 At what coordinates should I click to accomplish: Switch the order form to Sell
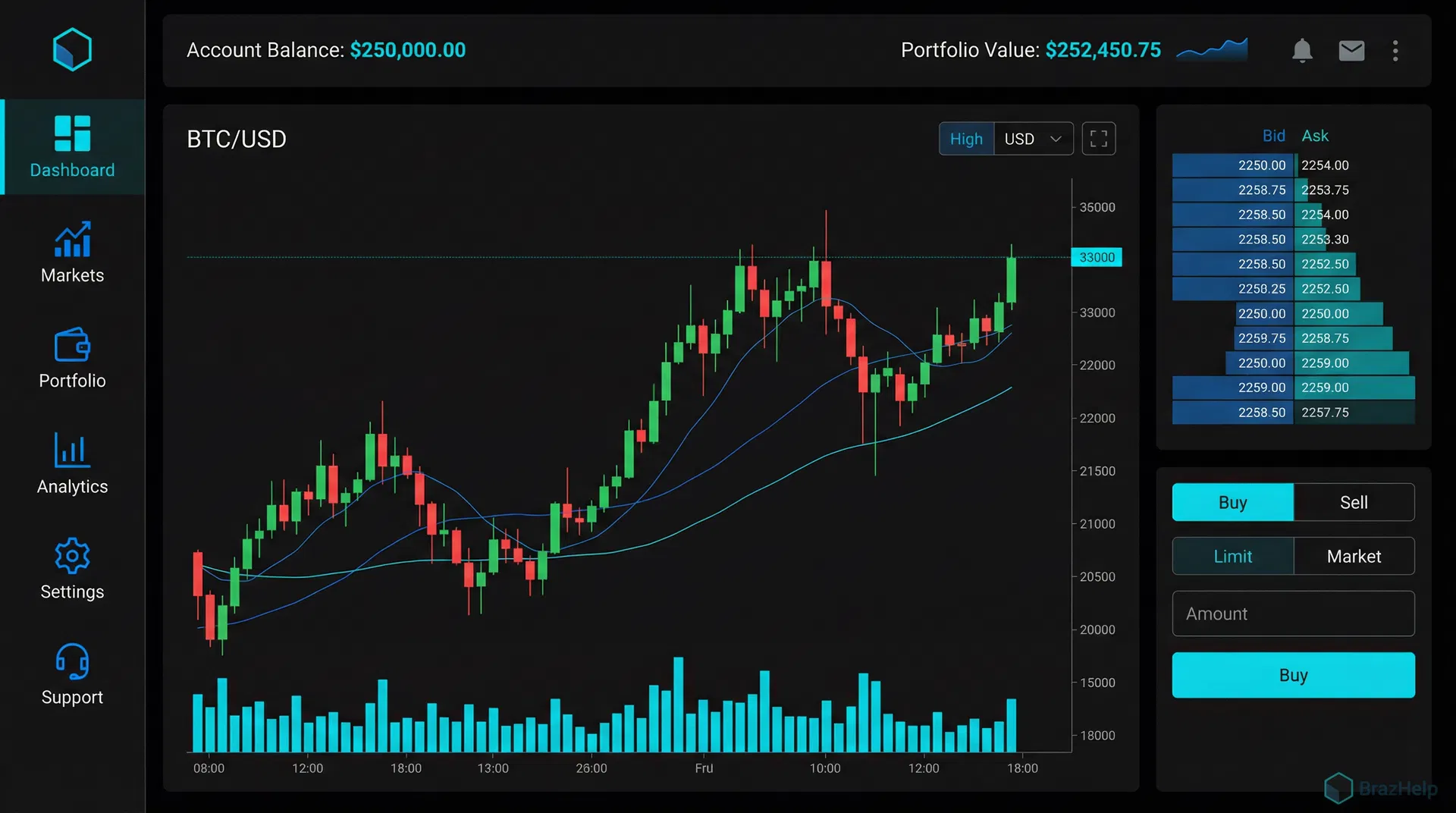click(1354, 502)
